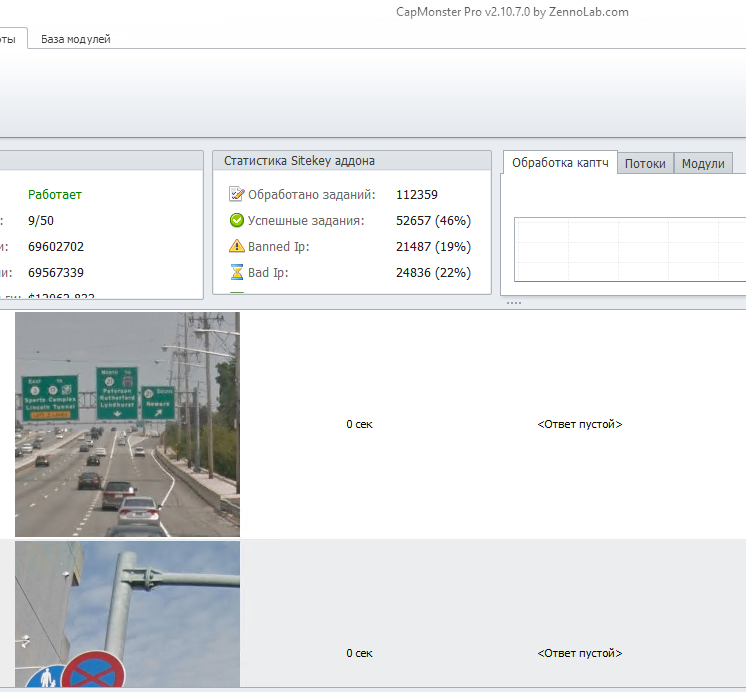Click the Работает status text

[x=55, y=195]
